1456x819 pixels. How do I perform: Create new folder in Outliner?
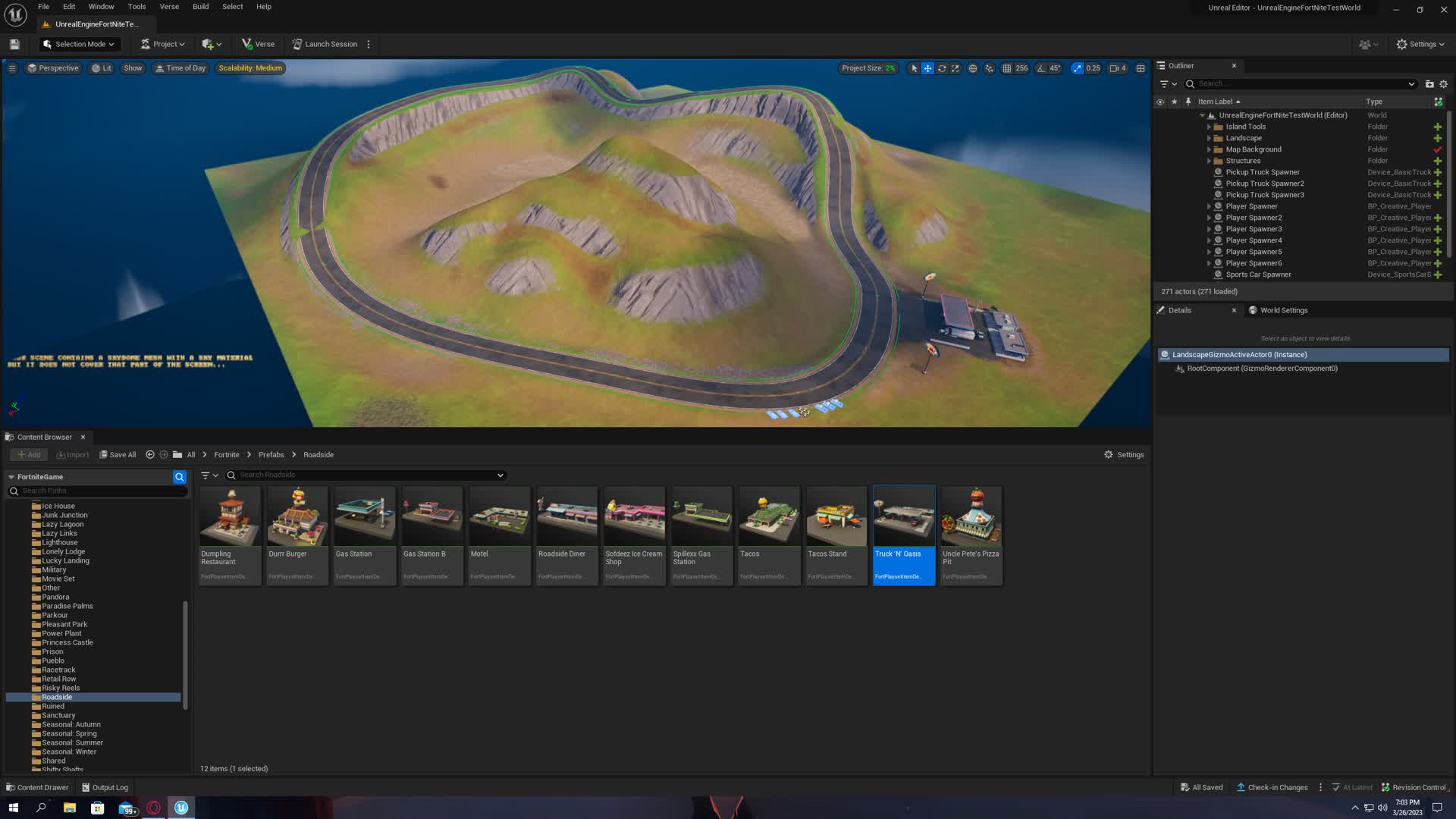tap(1429, 84)
